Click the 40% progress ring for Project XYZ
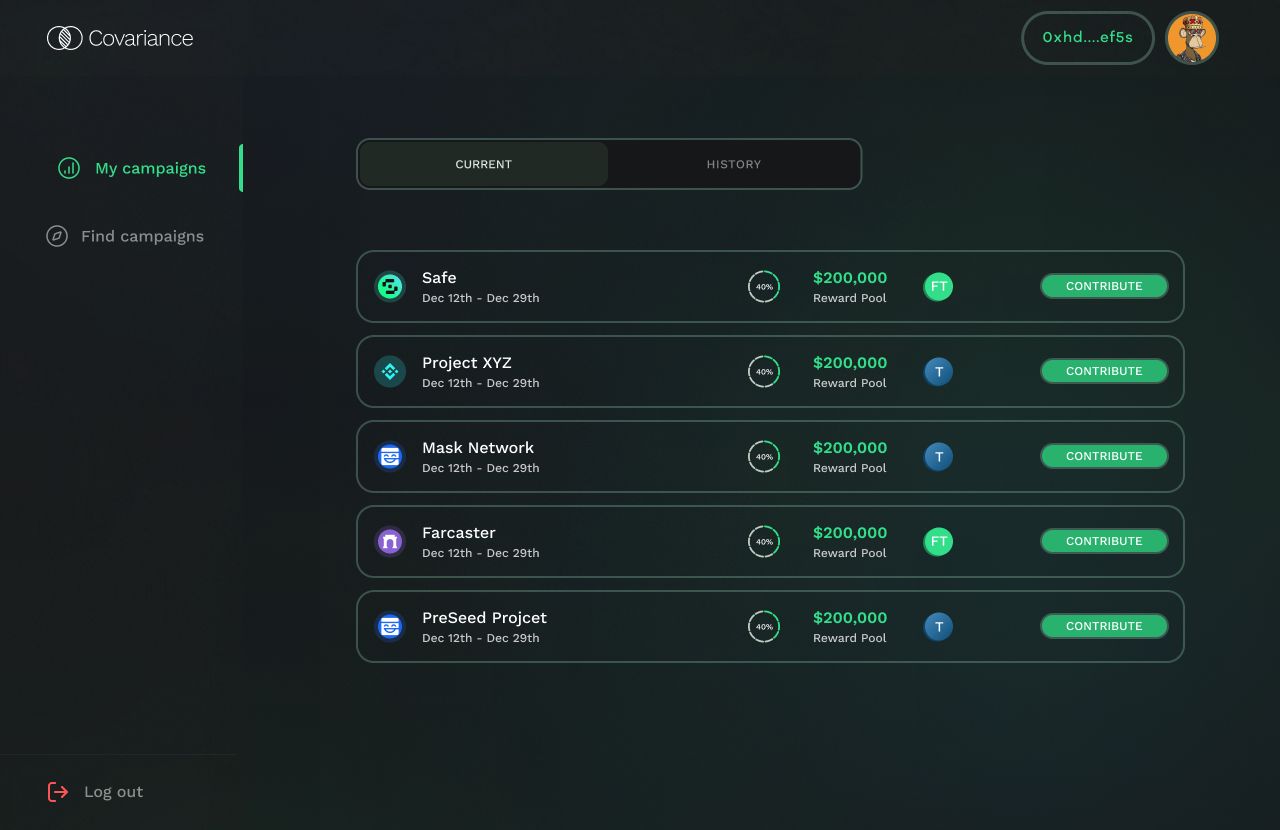 pos(764,371)
